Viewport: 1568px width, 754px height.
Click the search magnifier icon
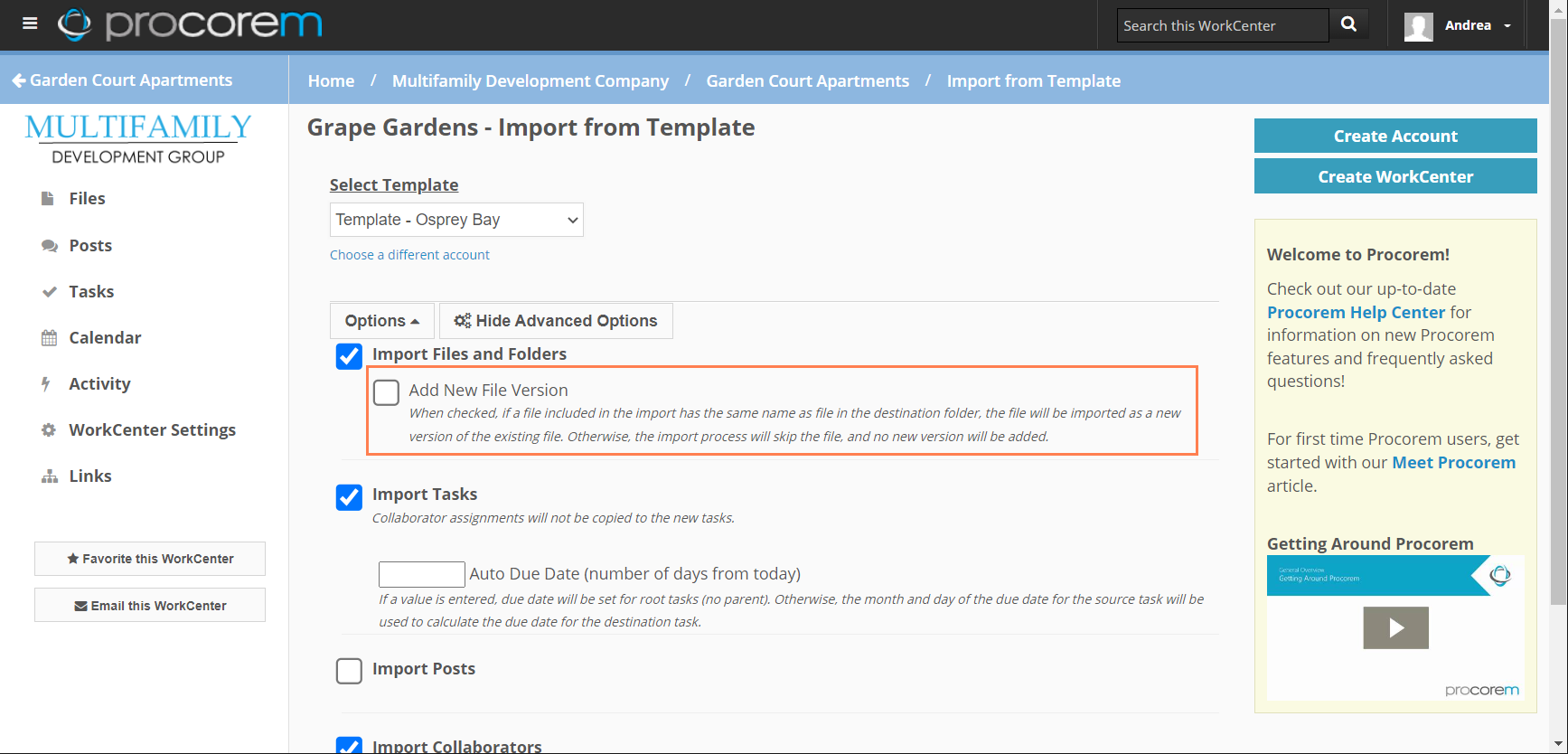coord(1348,24)
